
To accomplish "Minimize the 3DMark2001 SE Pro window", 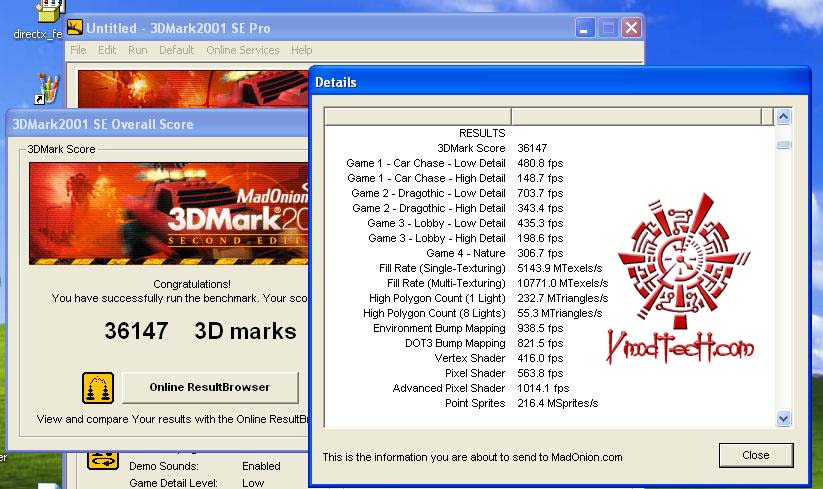I will pyautogui.click(x=584, y=27).
